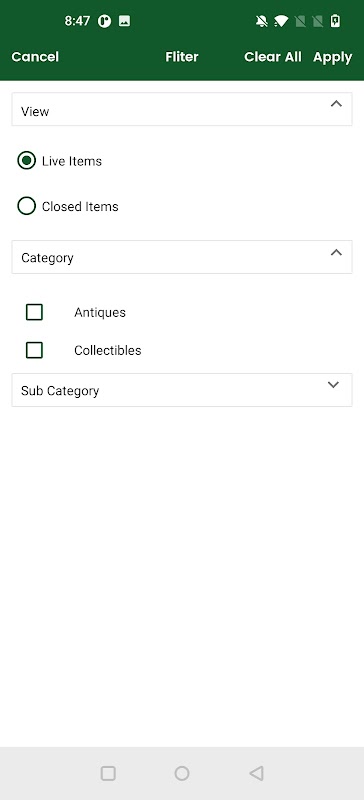The width and height of the screenshot is (364, 800).
Task: Open recent apps with square icon
Action: click(x=108, y=773)
